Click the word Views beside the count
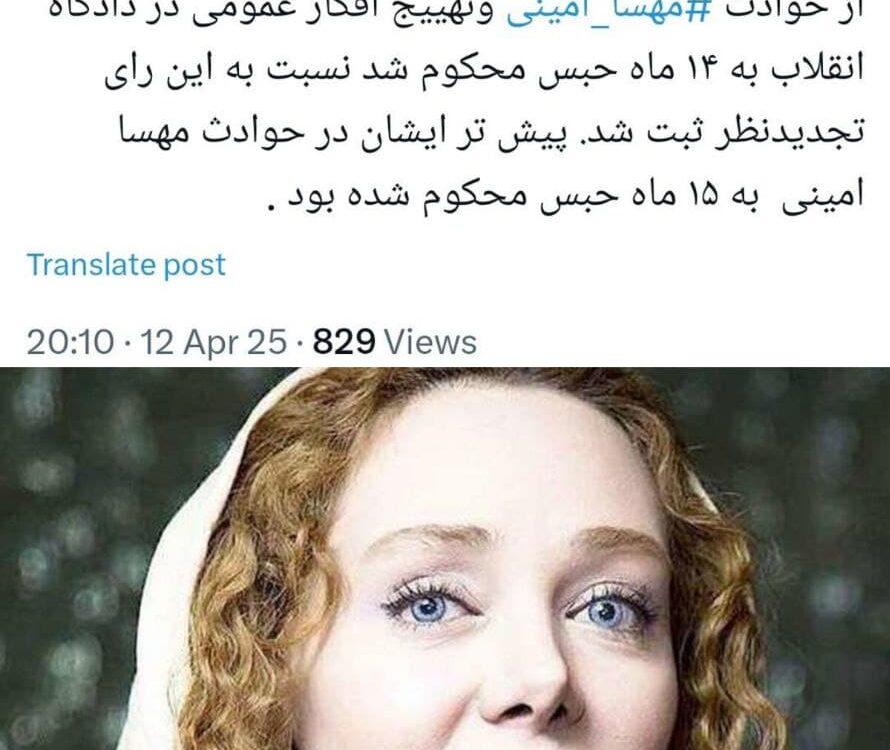Screen dimensions: 890x750 coord(431,342)
